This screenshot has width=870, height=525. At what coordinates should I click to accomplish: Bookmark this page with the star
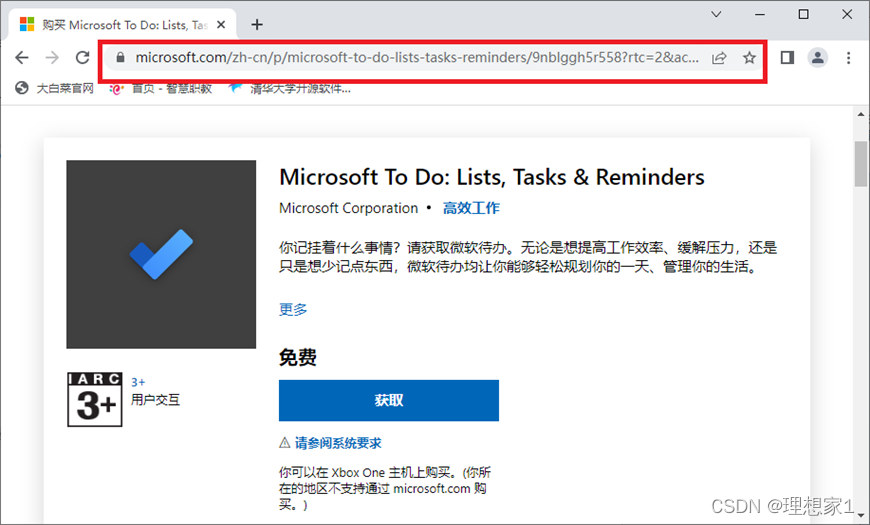click(x=749, y=58)
